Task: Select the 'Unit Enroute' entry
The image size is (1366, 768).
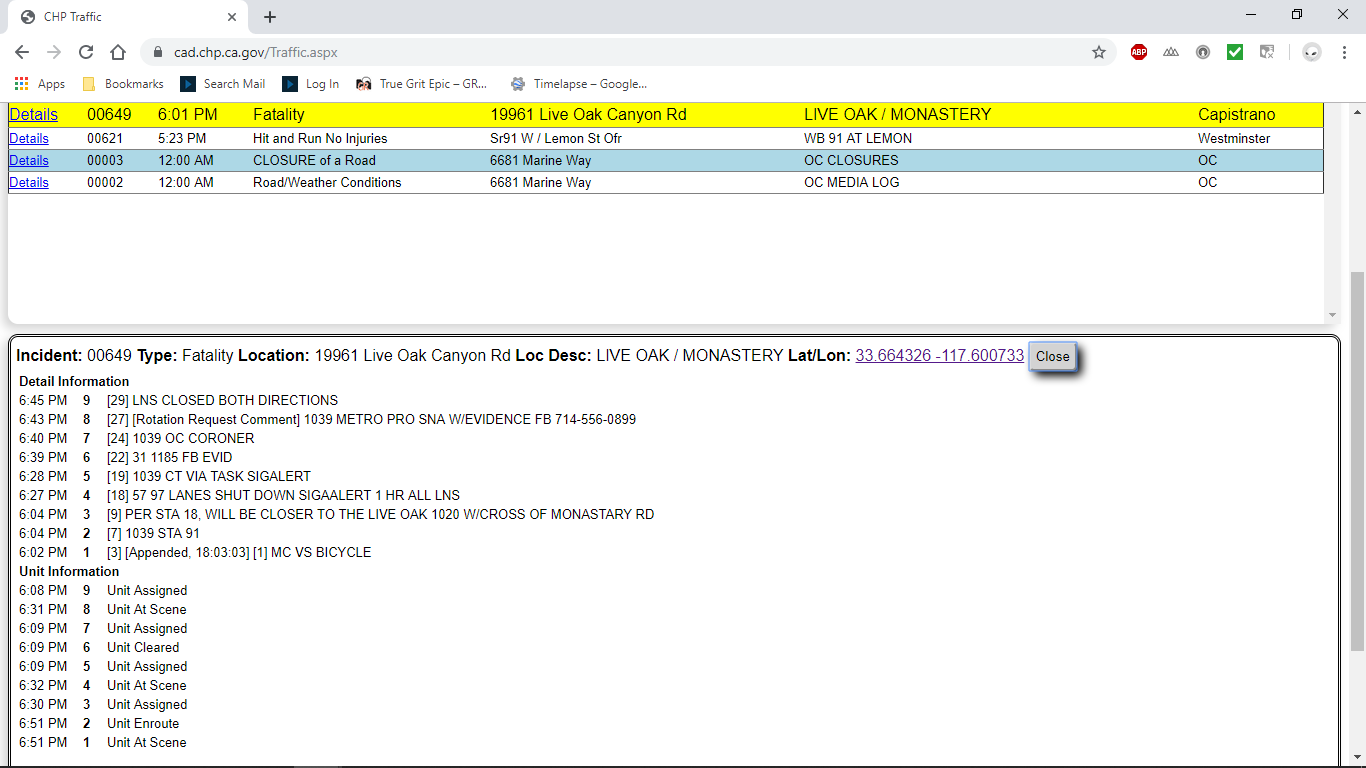Action: tap(143, 723)
